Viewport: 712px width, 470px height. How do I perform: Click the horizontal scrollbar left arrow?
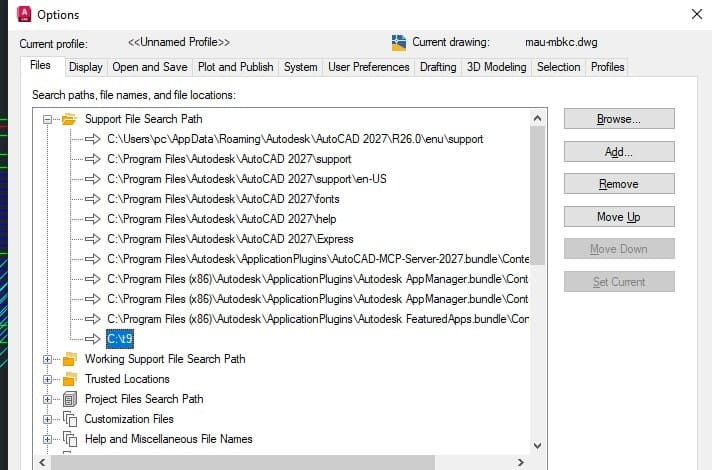[x=42, y=463]
